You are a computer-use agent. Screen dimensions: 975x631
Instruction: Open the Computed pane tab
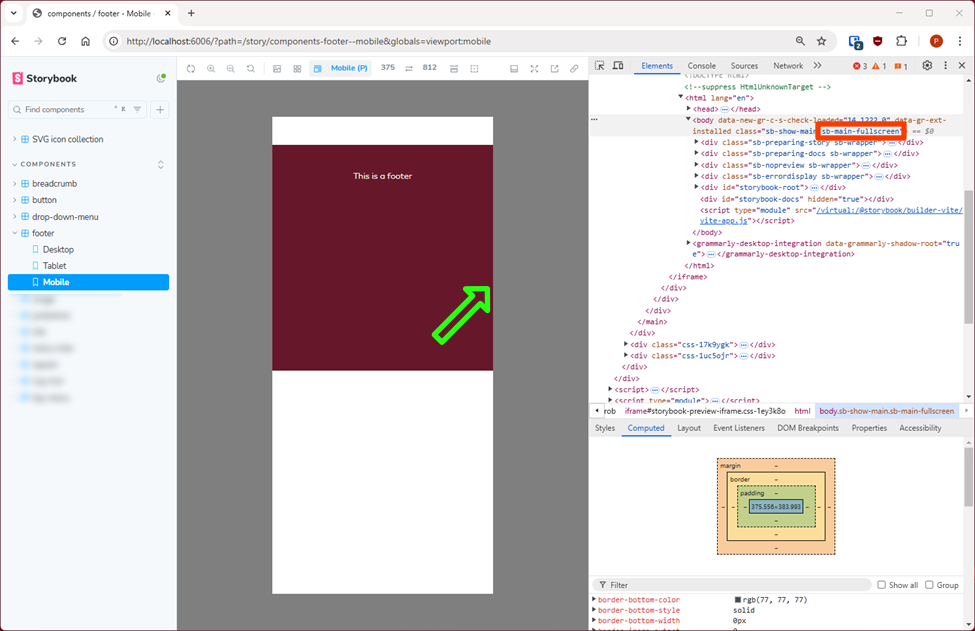click(x=645, y=428)
